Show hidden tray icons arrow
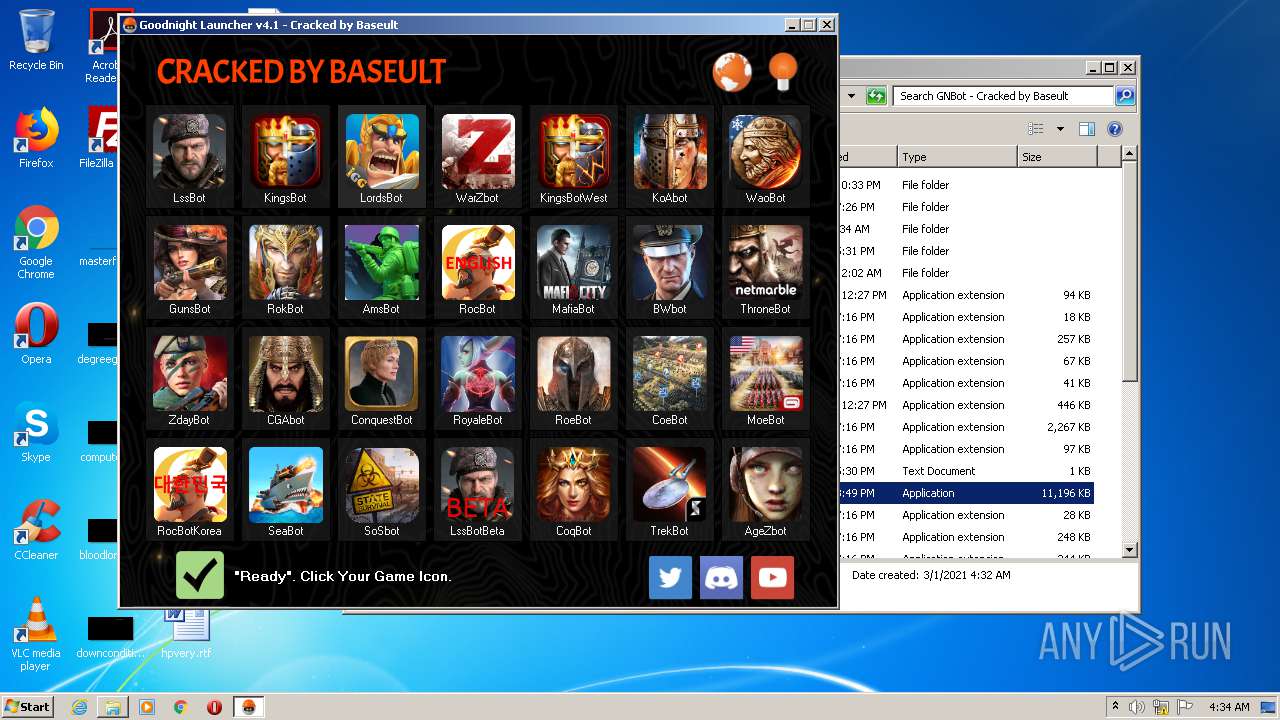The width and height of the screenshot is (1280, 720). click(1115, 706)
